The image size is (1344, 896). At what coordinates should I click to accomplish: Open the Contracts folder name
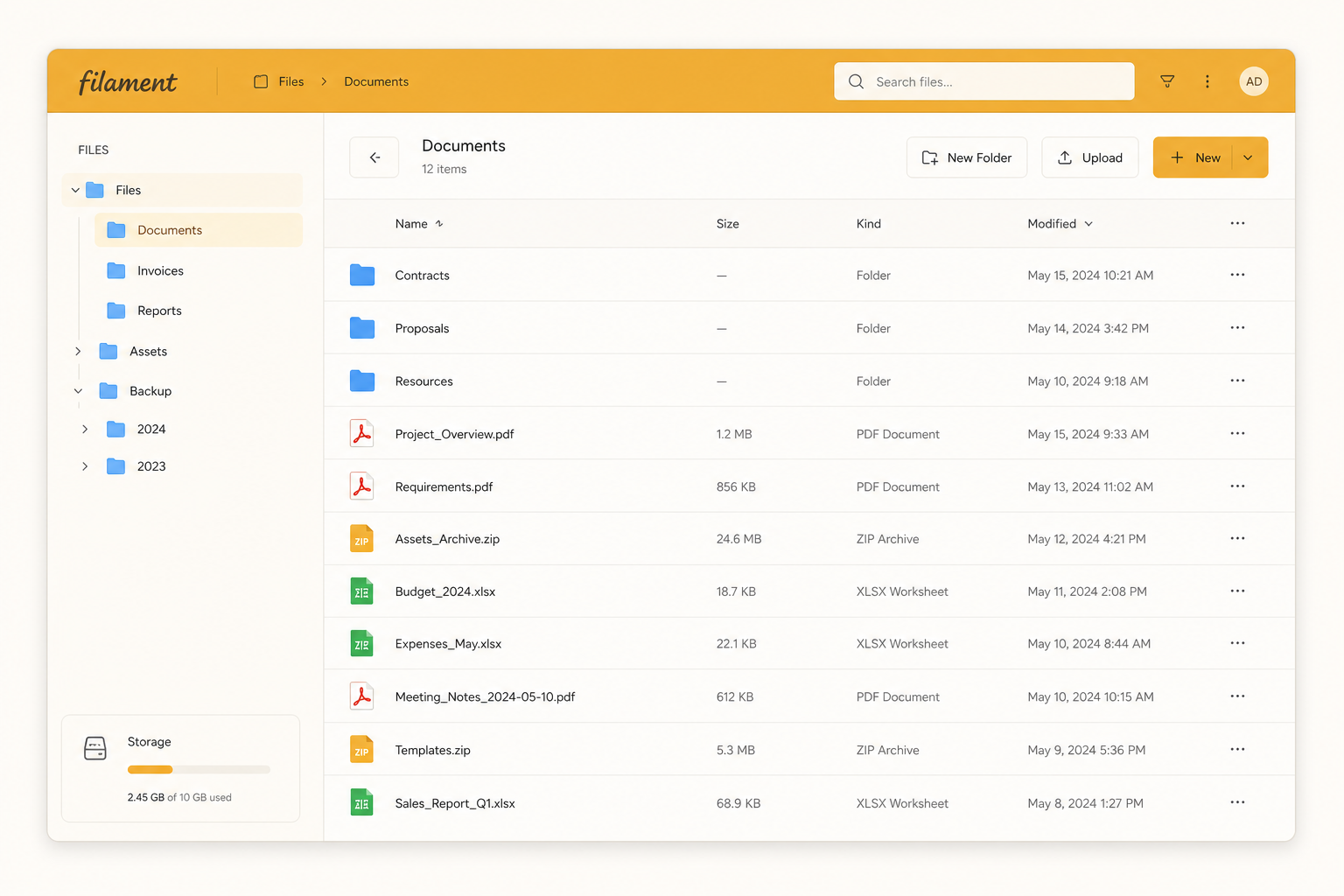(x=422, y=276)
